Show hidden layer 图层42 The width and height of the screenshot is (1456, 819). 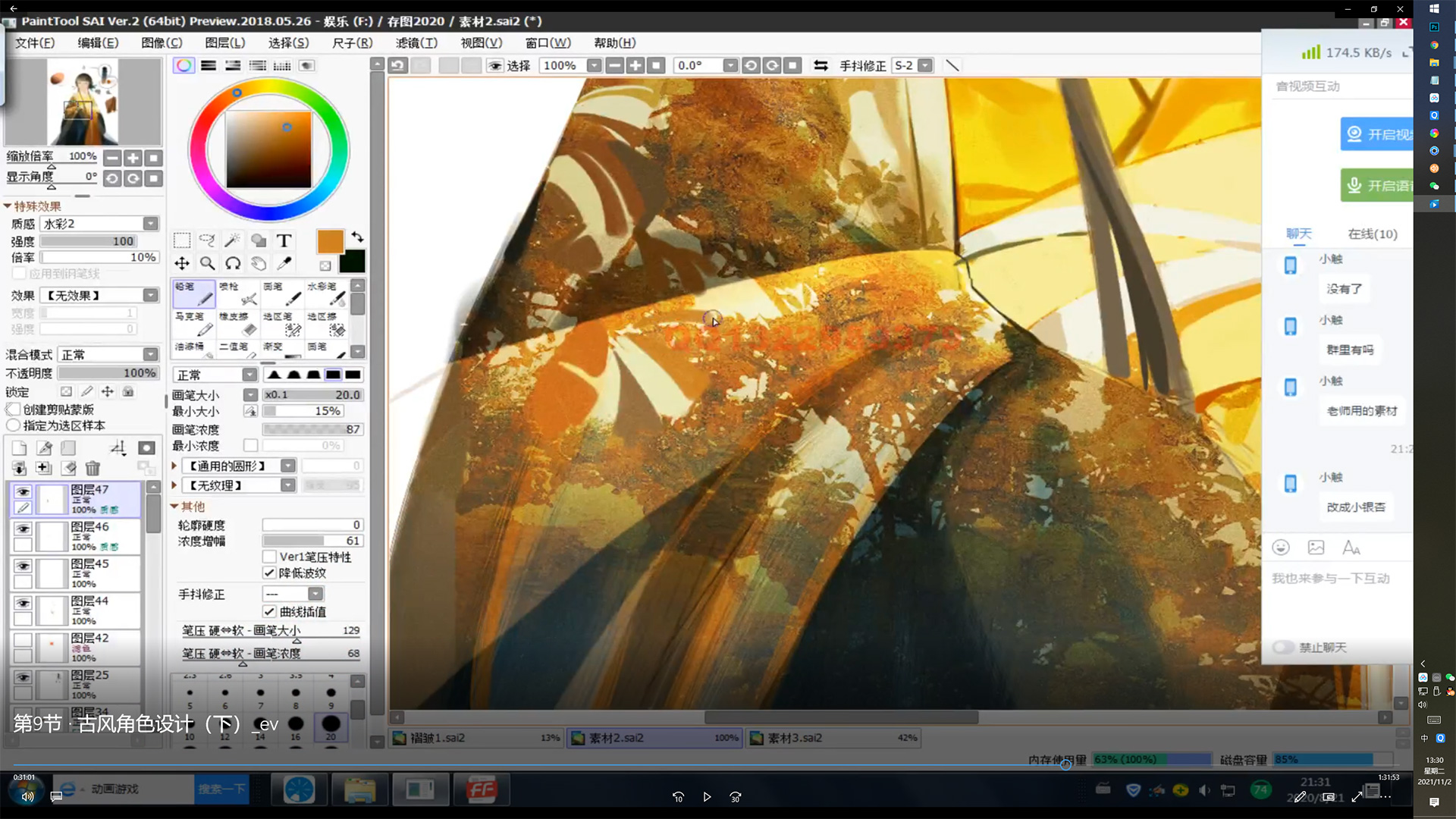(x=23, y=640)
